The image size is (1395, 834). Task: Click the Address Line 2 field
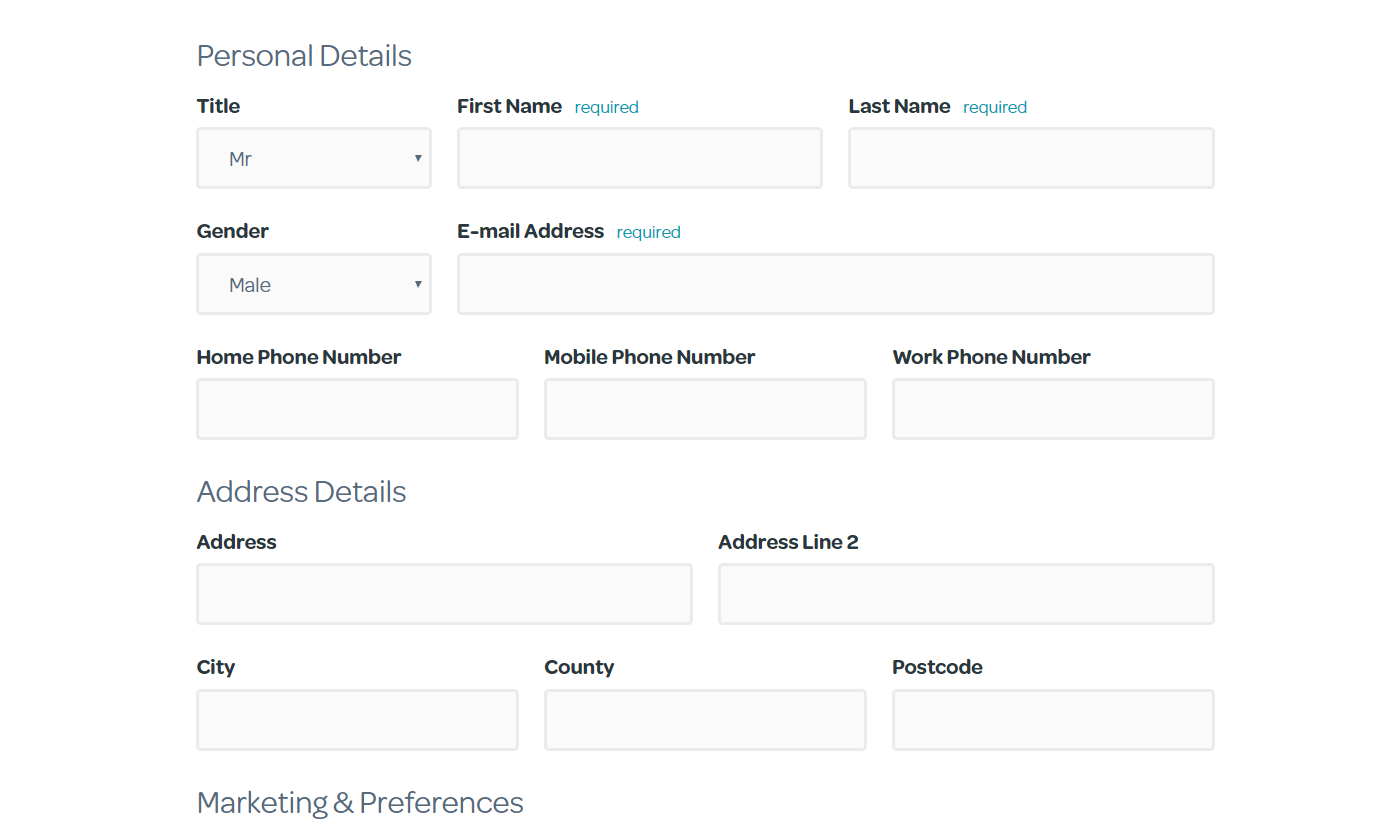(965, 594)
